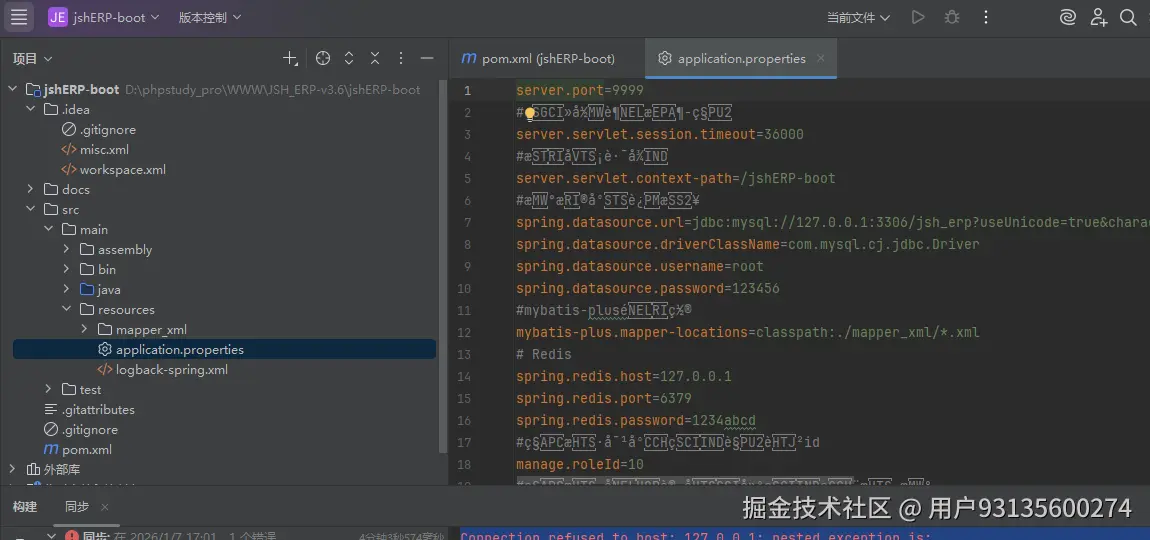Select workspace.xml in the tree
Image resolution: width=1150 pixels, height=540 pixels.
tap(122, 169)
